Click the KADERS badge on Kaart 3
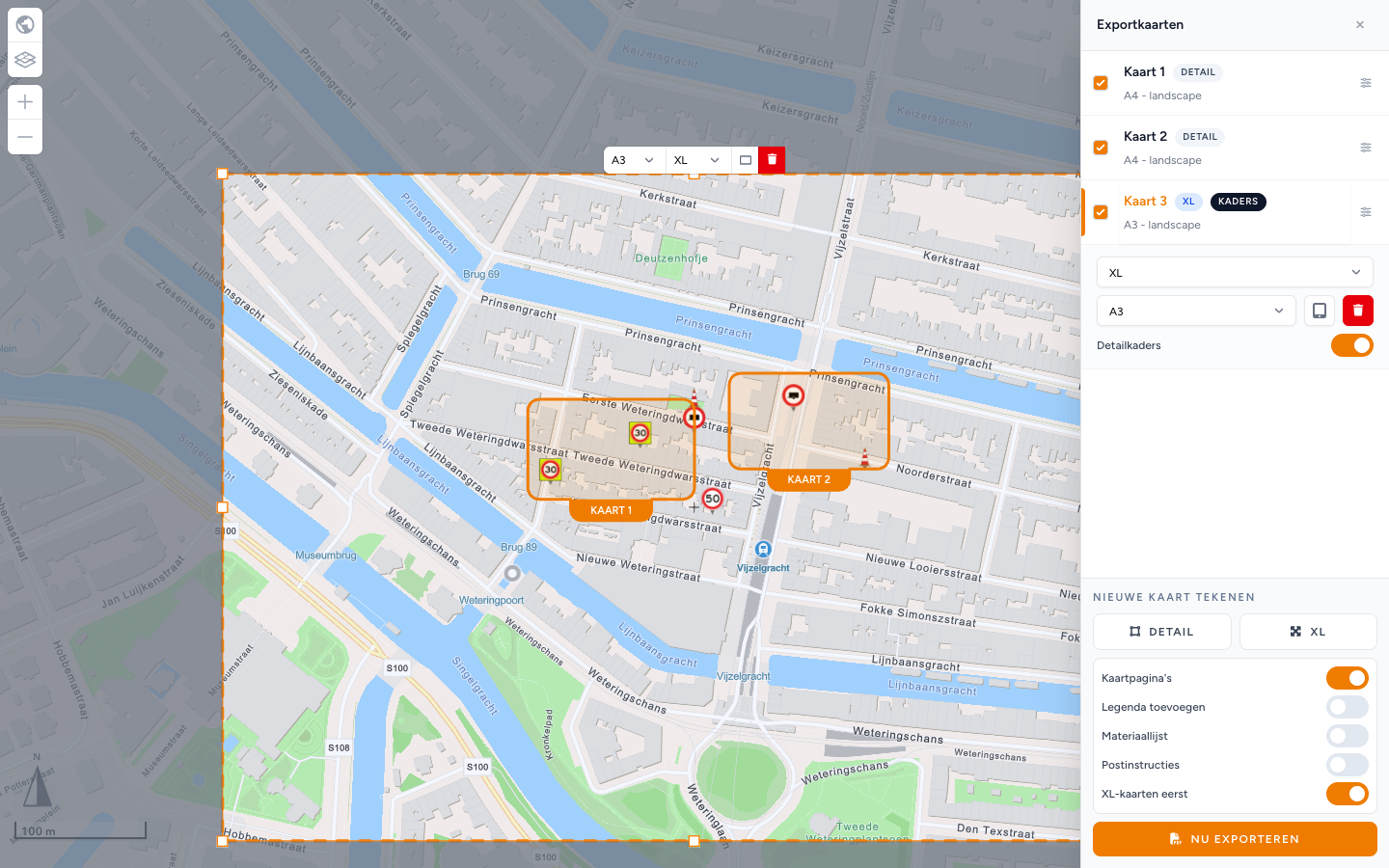 1238,202
